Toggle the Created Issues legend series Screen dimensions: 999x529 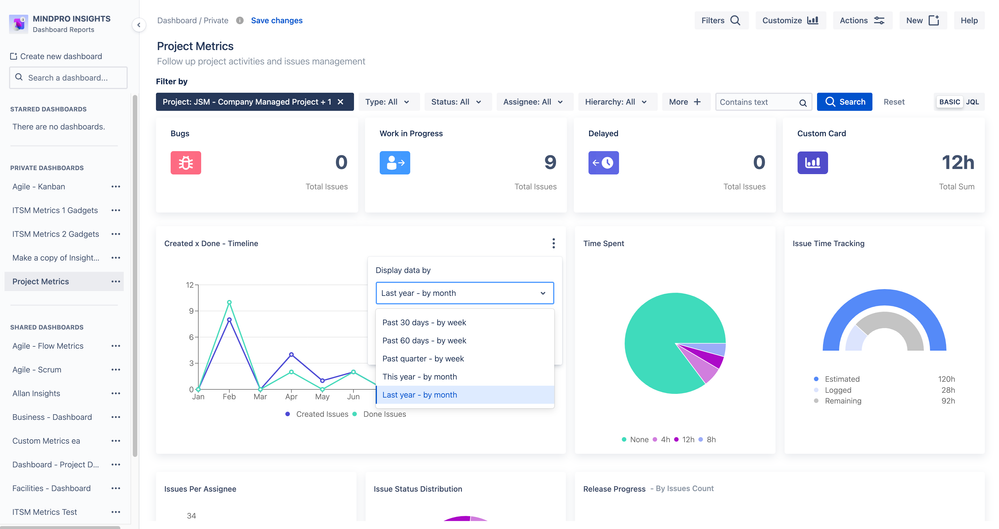(x=317, y=414)
